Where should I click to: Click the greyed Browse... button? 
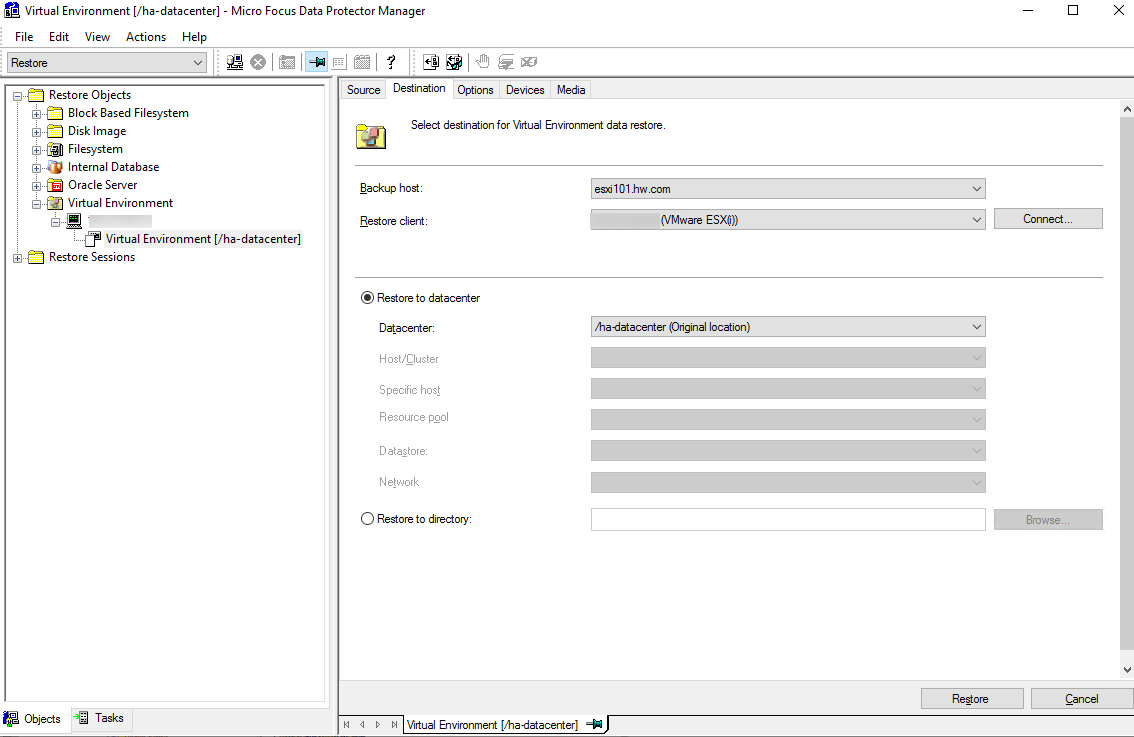click(1047, 519)
